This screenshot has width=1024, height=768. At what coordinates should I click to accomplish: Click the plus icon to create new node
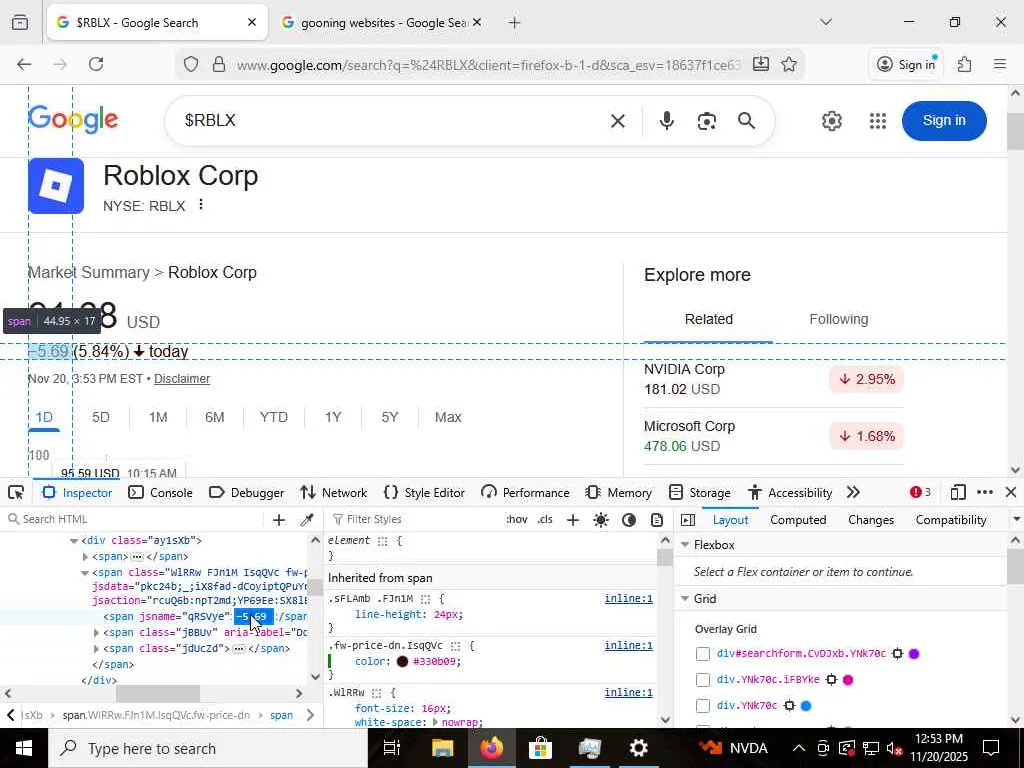[279, 520]
